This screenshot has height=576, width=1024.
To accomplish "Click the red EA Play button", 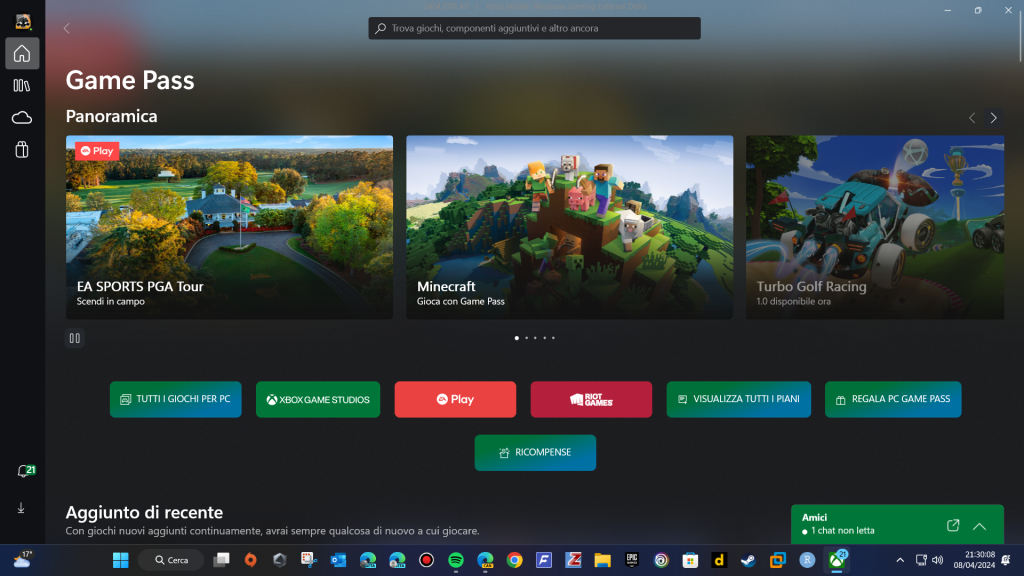I will tap(455, 399).
